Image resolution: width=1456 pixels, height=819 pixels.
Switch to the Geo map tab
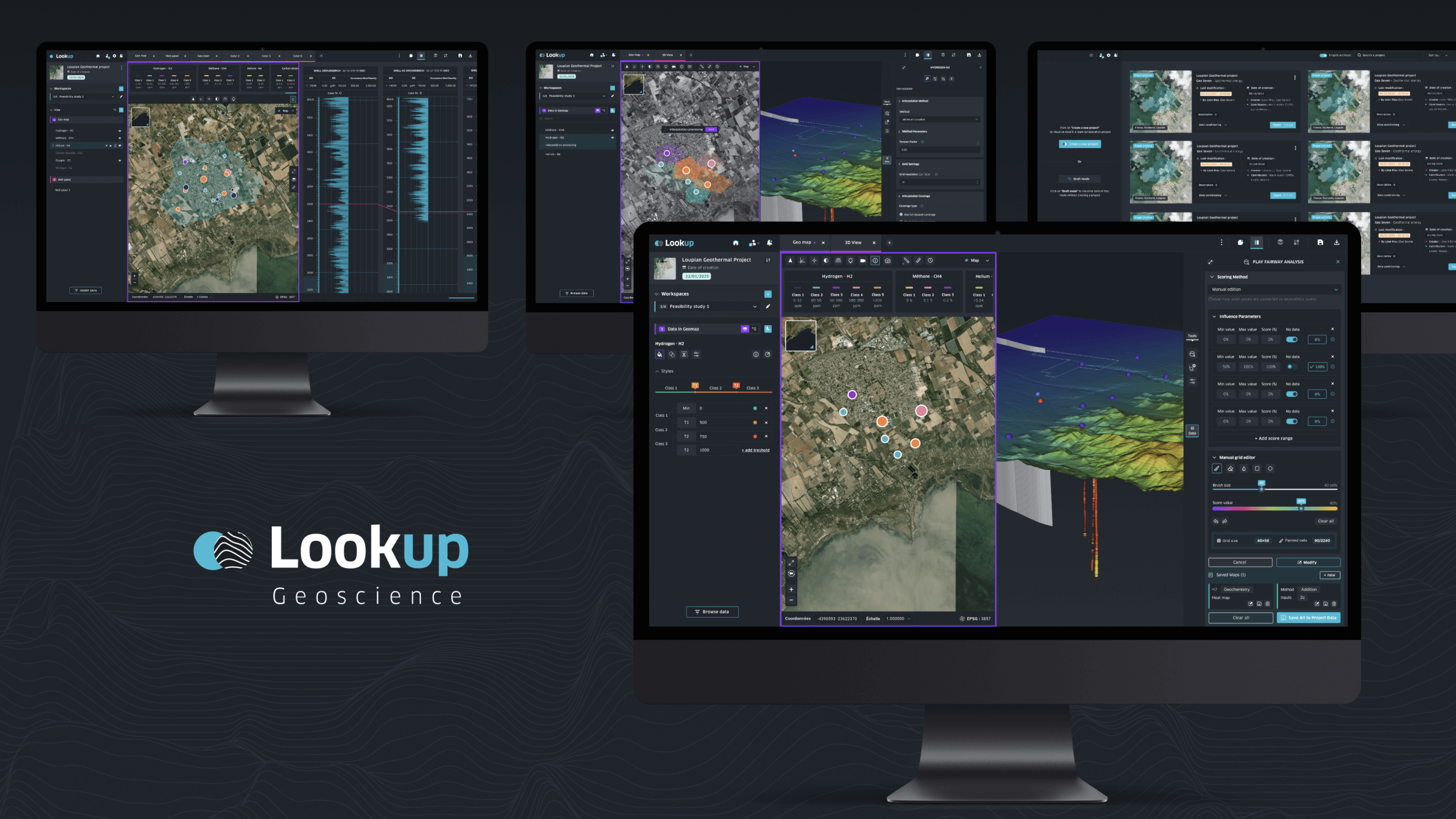[802, 242]
